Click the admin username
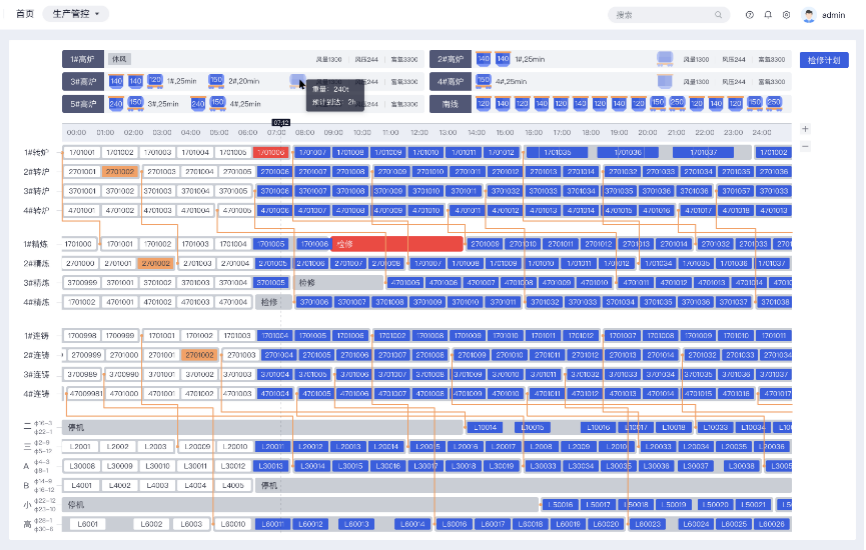Viewport: 866px width, 550px height. (833, 15)
